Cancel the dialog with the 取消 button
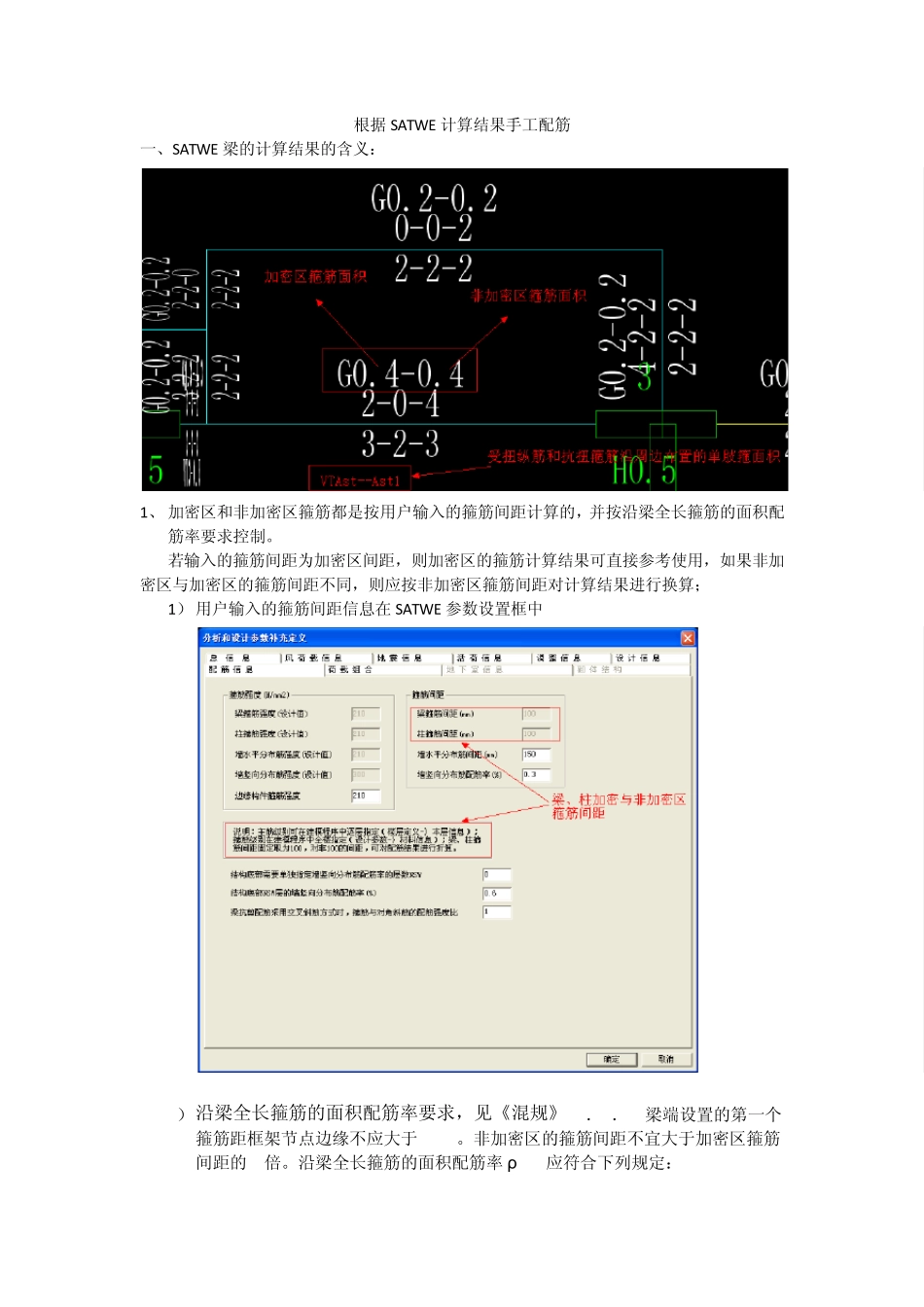Image resolution: width=924 pixels, height=1307 pixels. (x=666, y=1059)
